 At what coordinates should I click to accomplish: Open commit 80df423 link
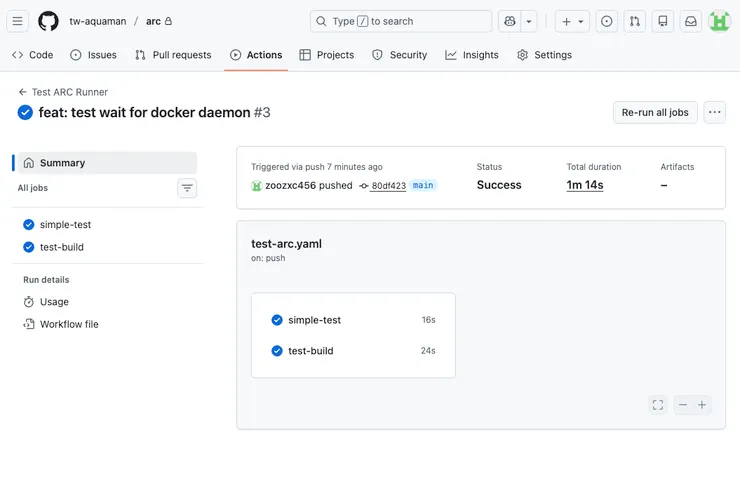(388, 186)
